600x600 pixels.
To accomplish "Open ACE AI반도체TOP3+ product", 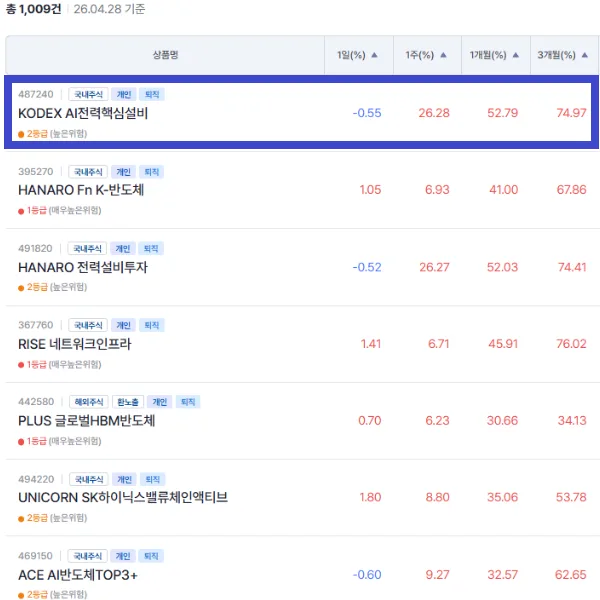I will tap(78, 575).
